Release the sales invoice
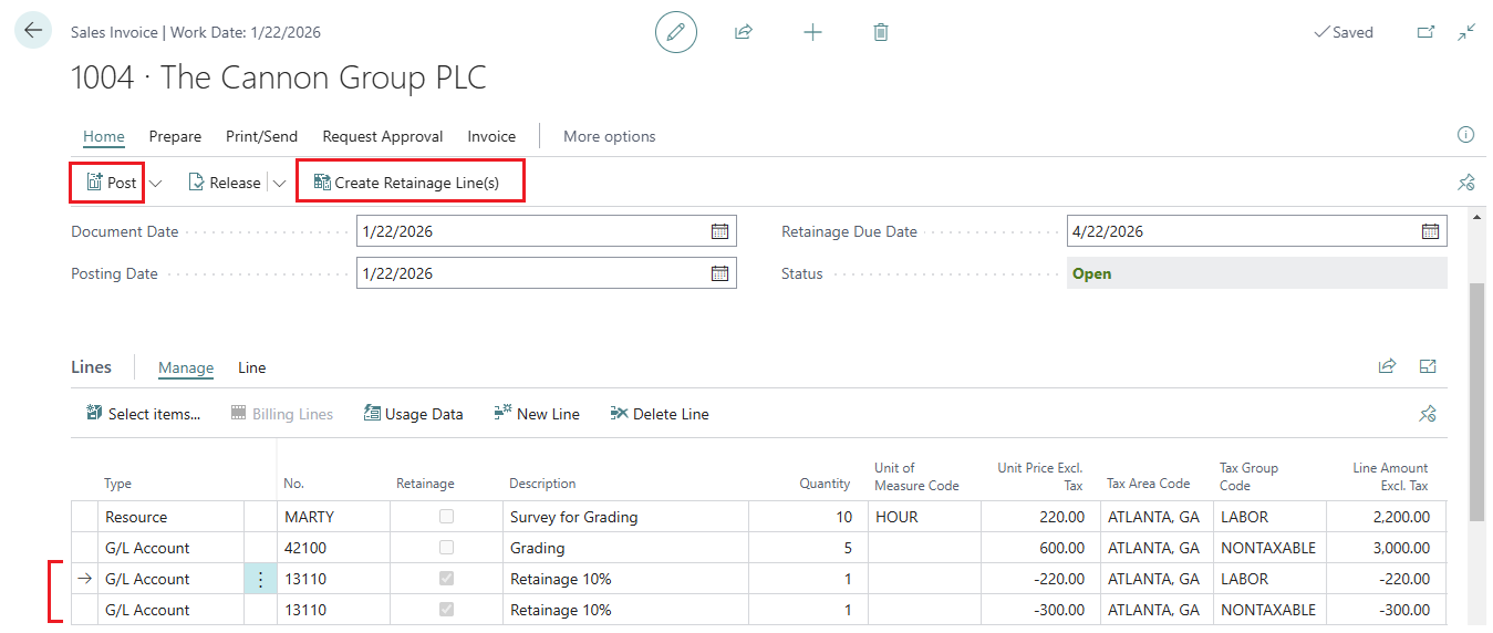 click(x=225, y=183)
